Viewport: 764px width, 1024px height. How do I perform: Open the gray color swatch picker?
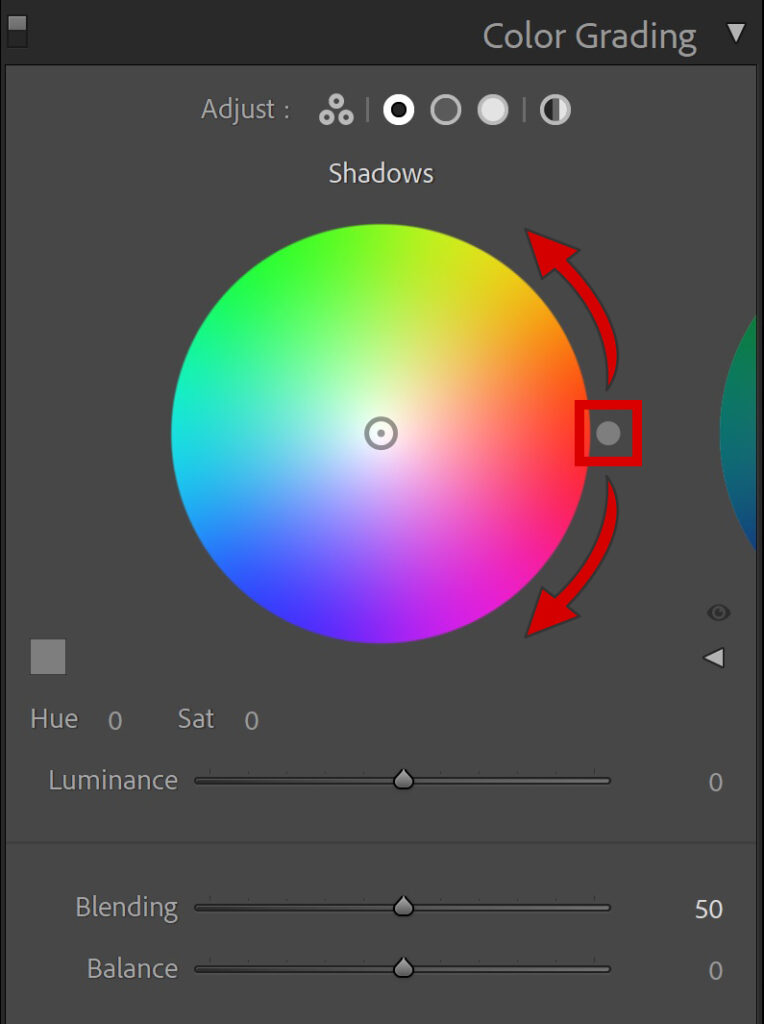(x=48, y=656)
